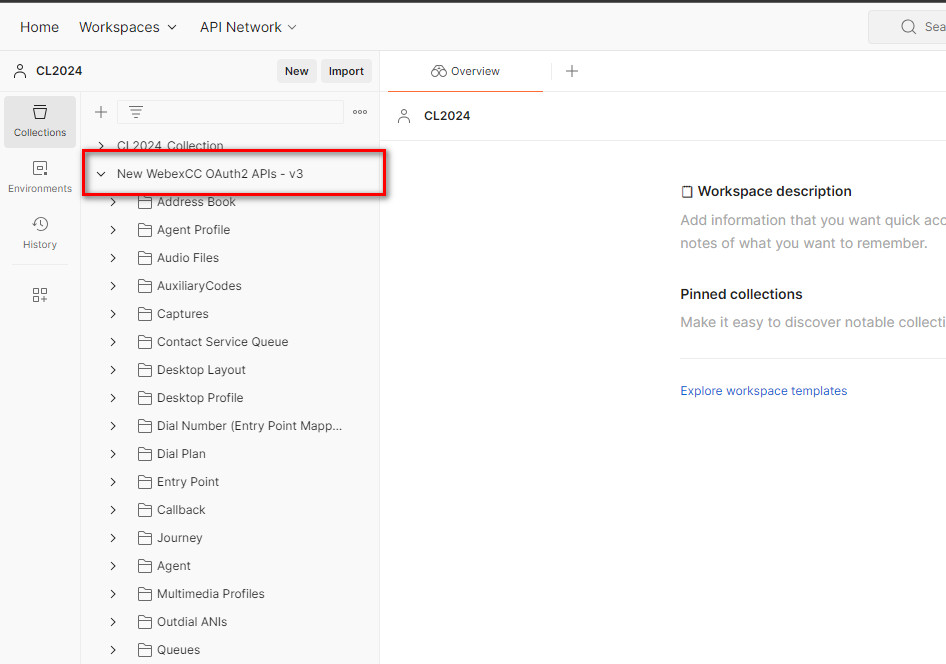
Task: Expand the Audio Files folder chevron
Action: pos(113,258)
